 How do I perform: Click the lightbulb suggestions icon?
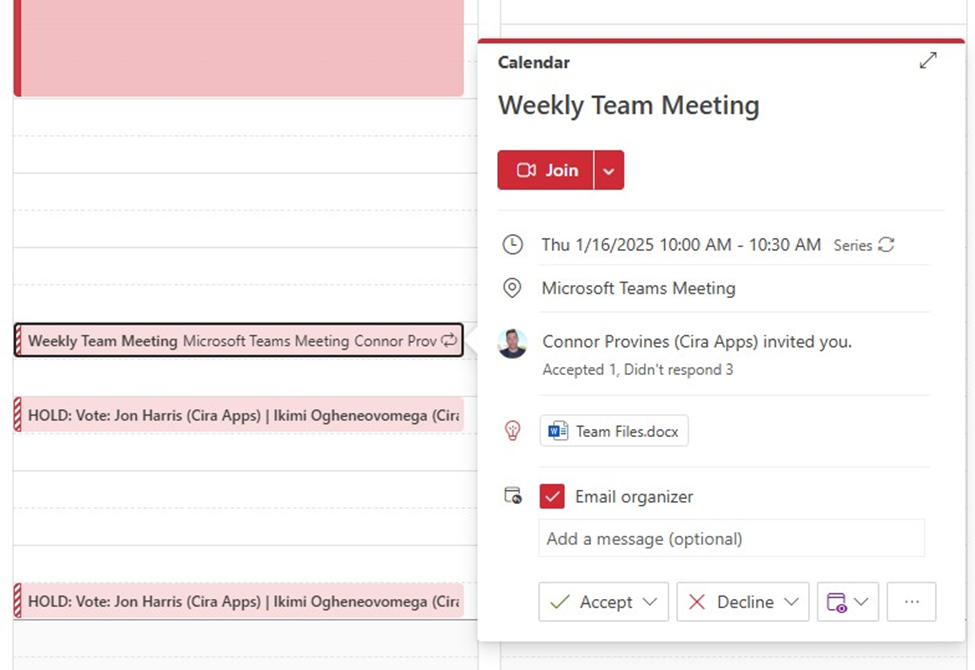pyautogui.click(x=512, y=430)
